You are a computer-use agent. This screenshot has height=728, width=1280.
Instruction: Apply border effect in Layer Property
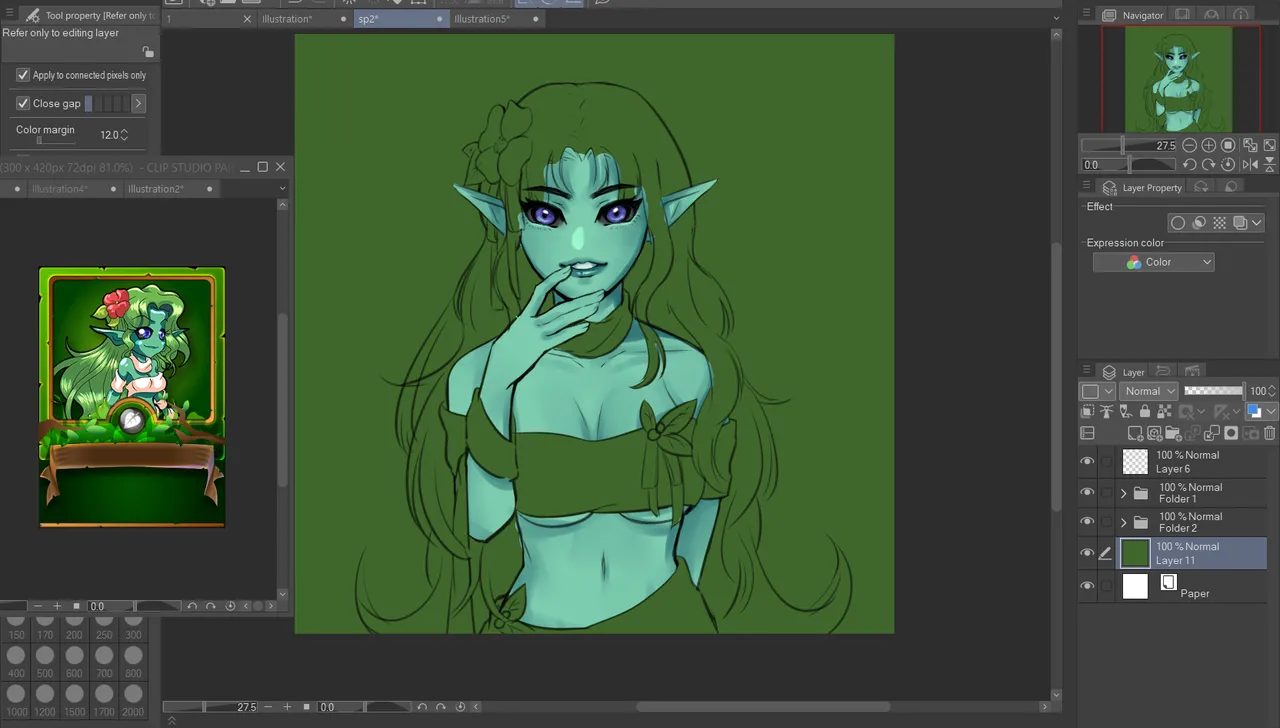[1178, 223]
